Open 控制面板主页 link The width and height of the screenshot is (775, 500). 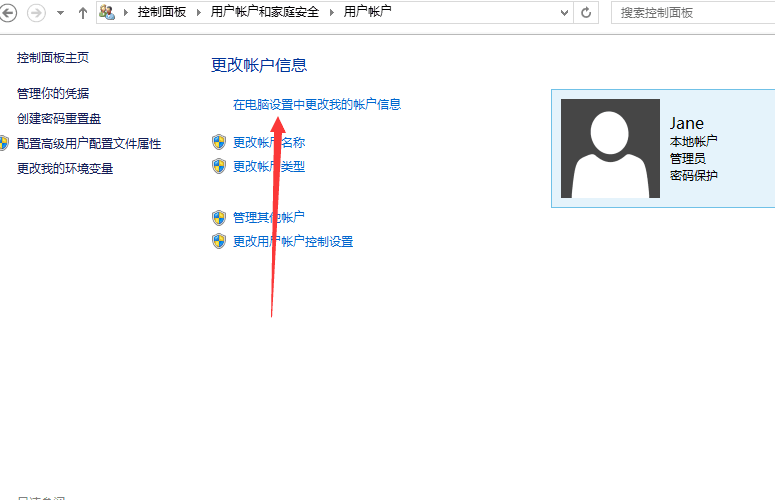pos(53,58)
